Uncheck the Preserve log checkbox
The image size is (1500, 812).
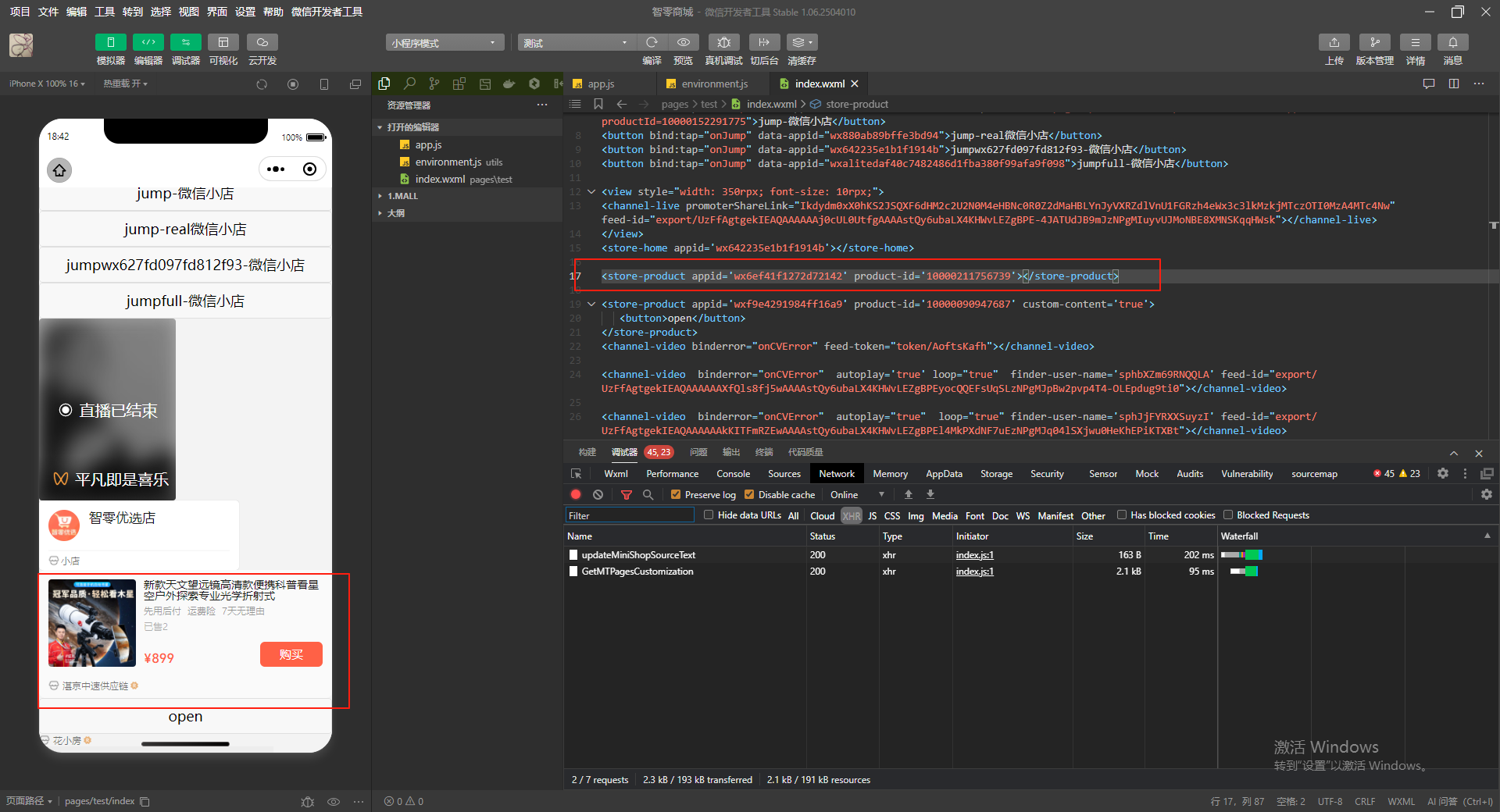point(676,494)
